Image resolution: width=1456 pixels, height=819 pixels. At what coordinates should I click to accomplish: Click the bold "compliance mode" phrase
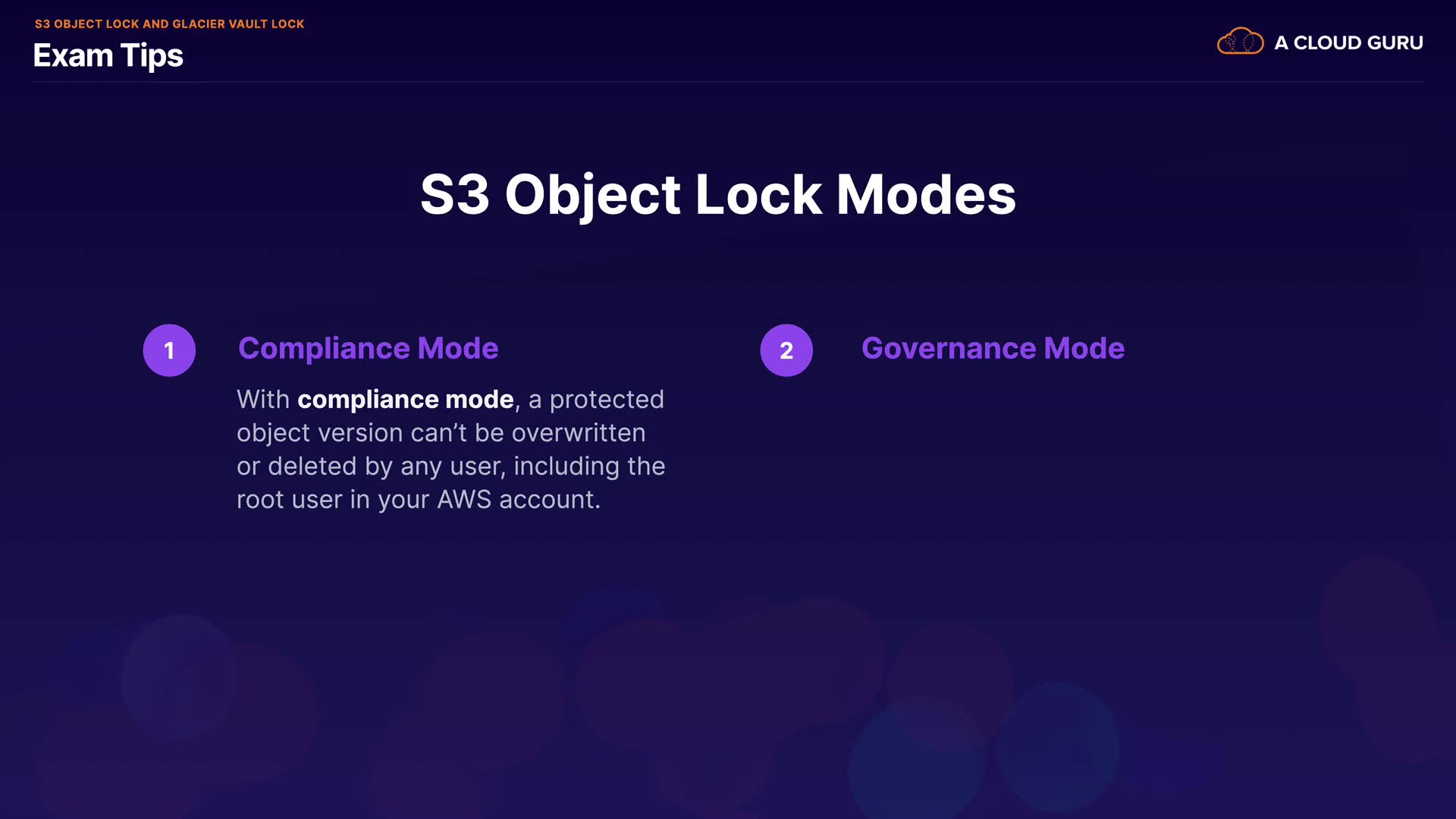click(405, 400)
